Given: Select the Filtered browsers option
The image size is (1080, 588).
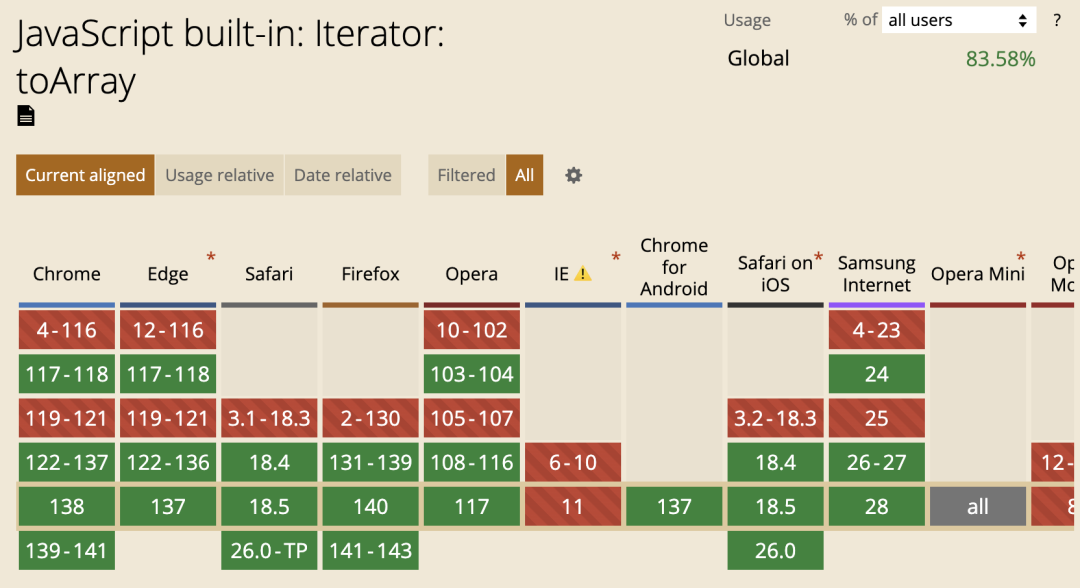Looking at the screenshot, I should [x=466, y=175].
